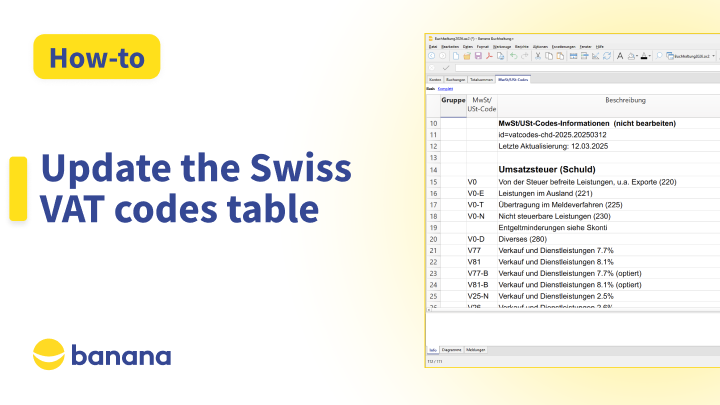Open a file using the folder icon
The width and height of the screenshot is (720, 405).
tap(467, 56)
